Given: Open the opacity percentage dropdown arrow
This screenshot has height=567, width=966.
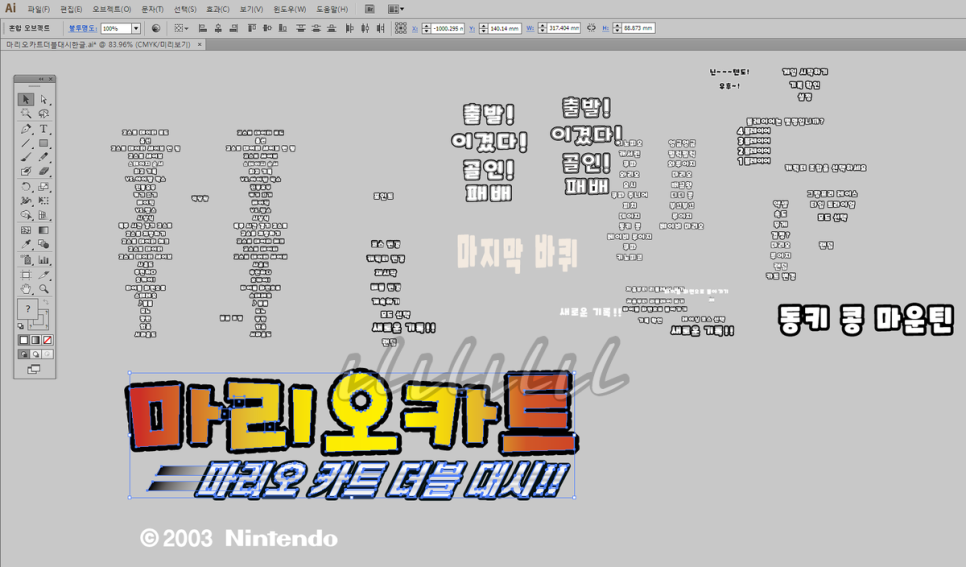Looking at the screenshot, I should pyautogui.click(x=136, y=28).
